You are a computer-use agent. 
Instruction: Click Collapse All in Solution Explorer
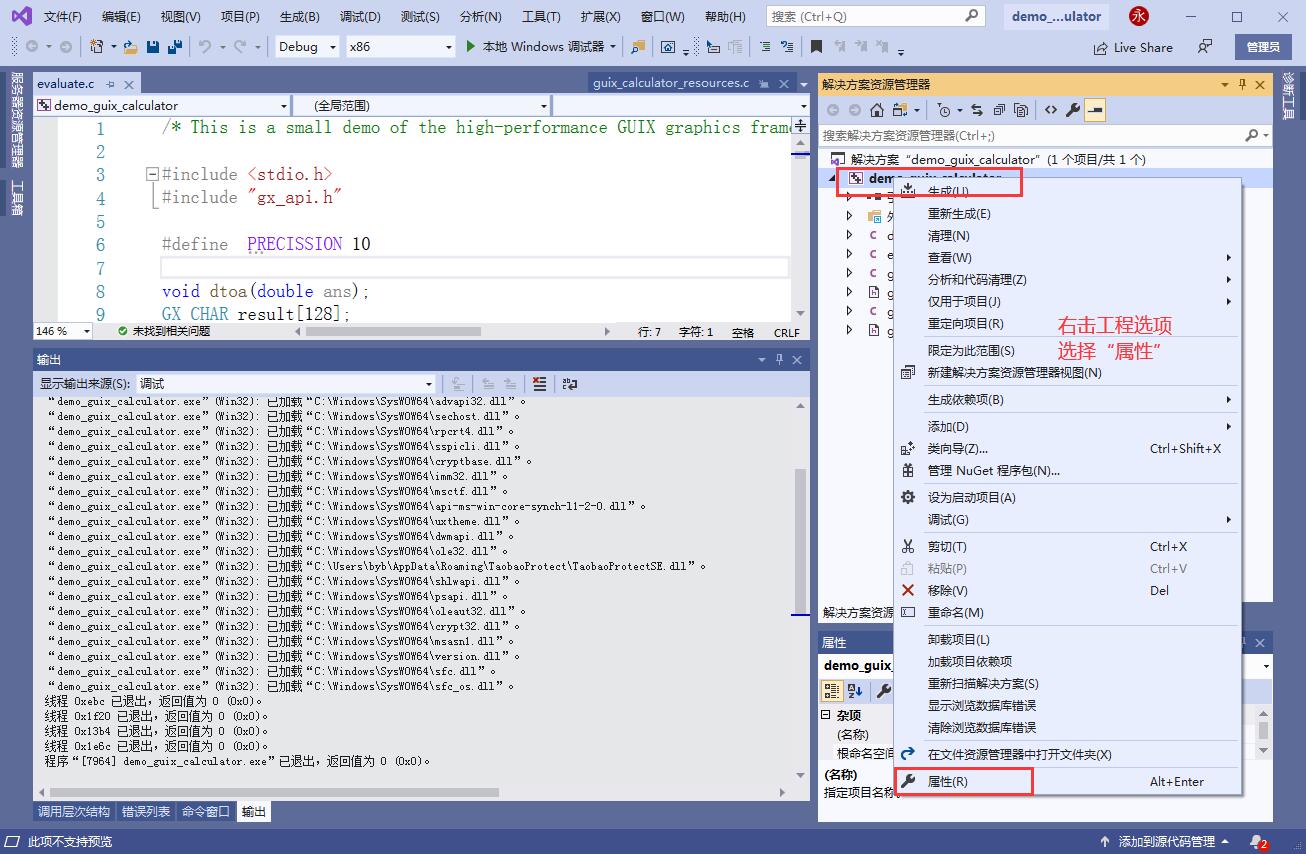click(x=999, y=110)
